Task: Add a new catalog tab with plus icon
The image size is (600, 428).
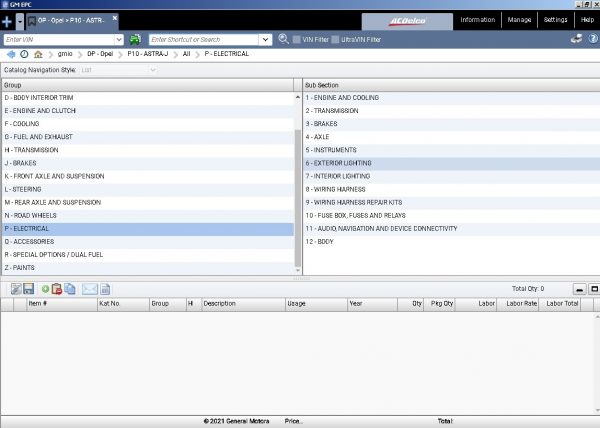Action: click(x=7, y=22)
